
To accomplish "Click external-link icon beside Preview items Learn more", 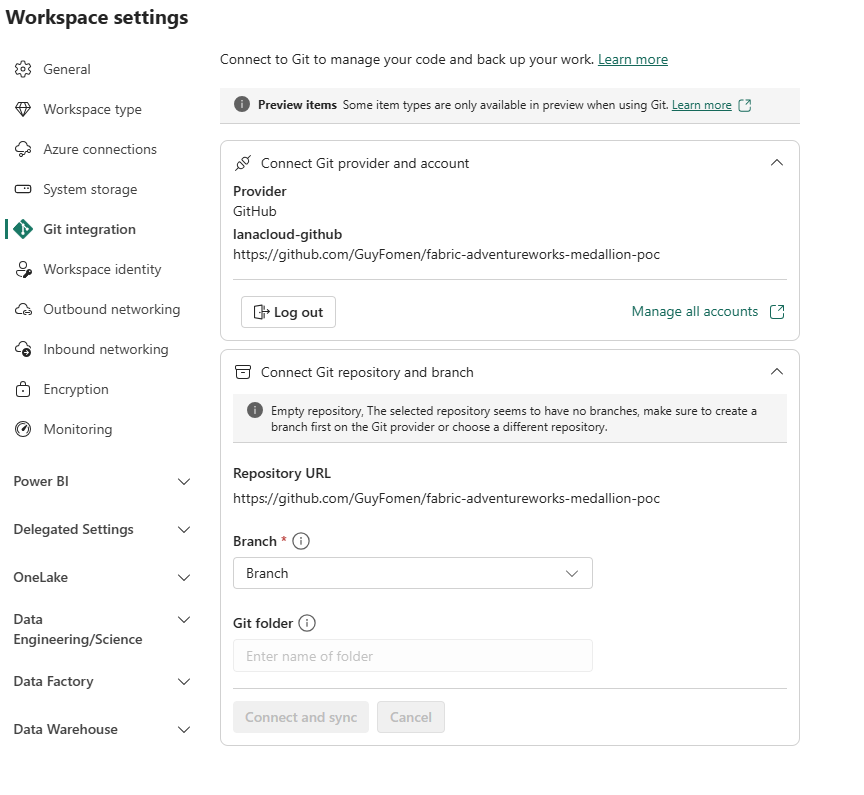I will click(x=745, y=105).
